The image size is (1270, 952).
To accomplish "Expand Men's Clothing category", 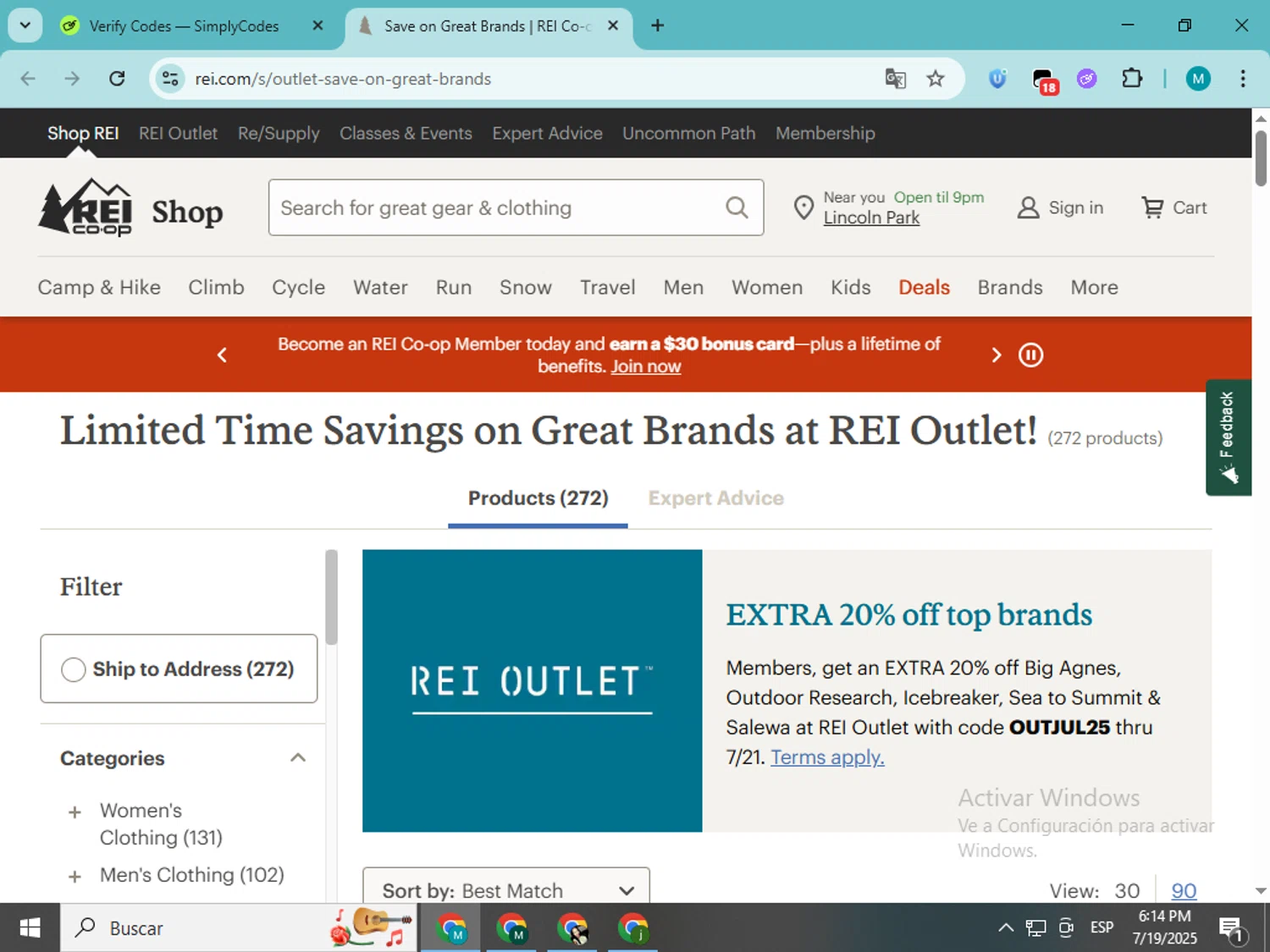I will 75,877.
